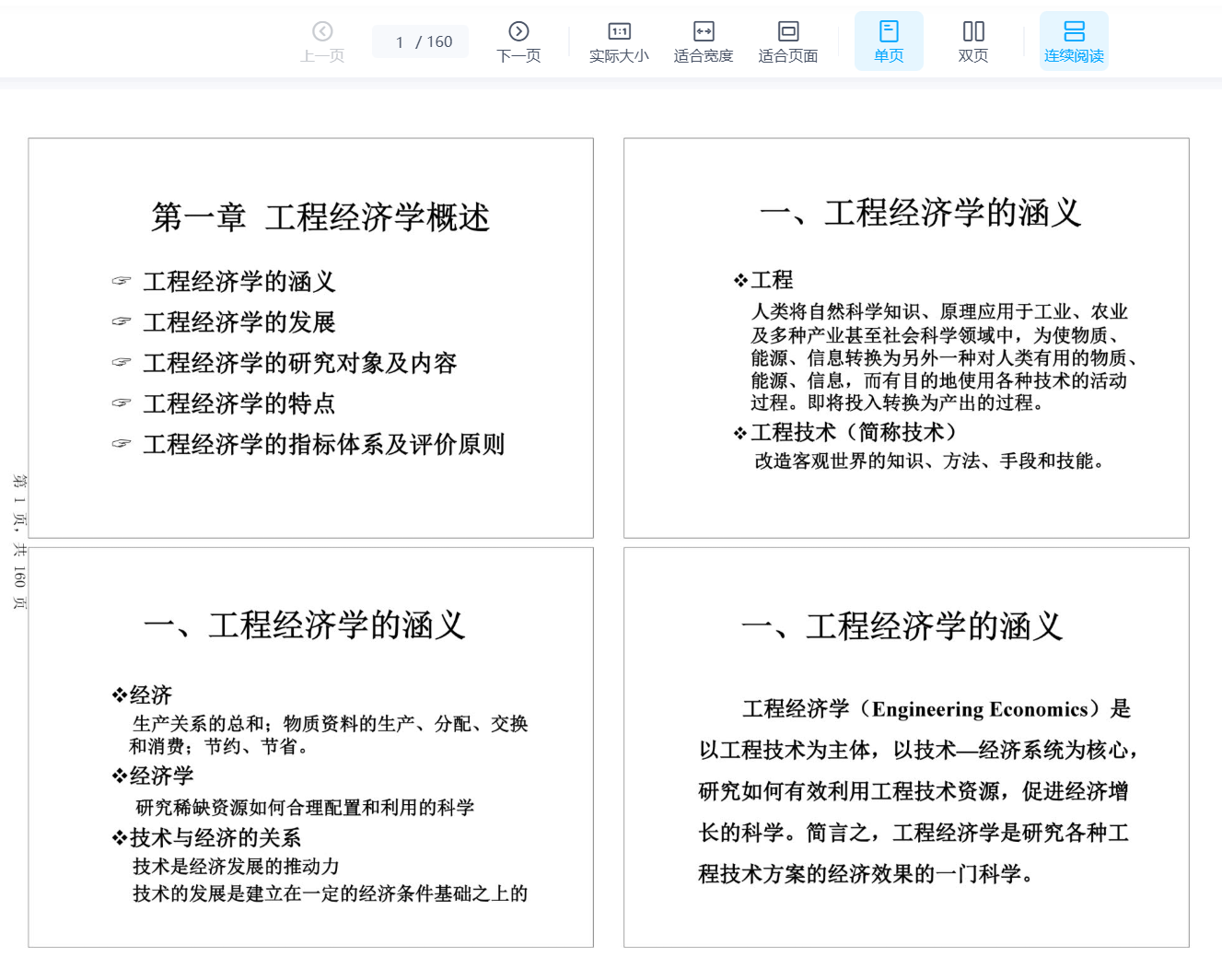The width and height of the screenshot is (1222, 980).
Task: Click the previous page arrow icon
Action: [x=322, y=31]
